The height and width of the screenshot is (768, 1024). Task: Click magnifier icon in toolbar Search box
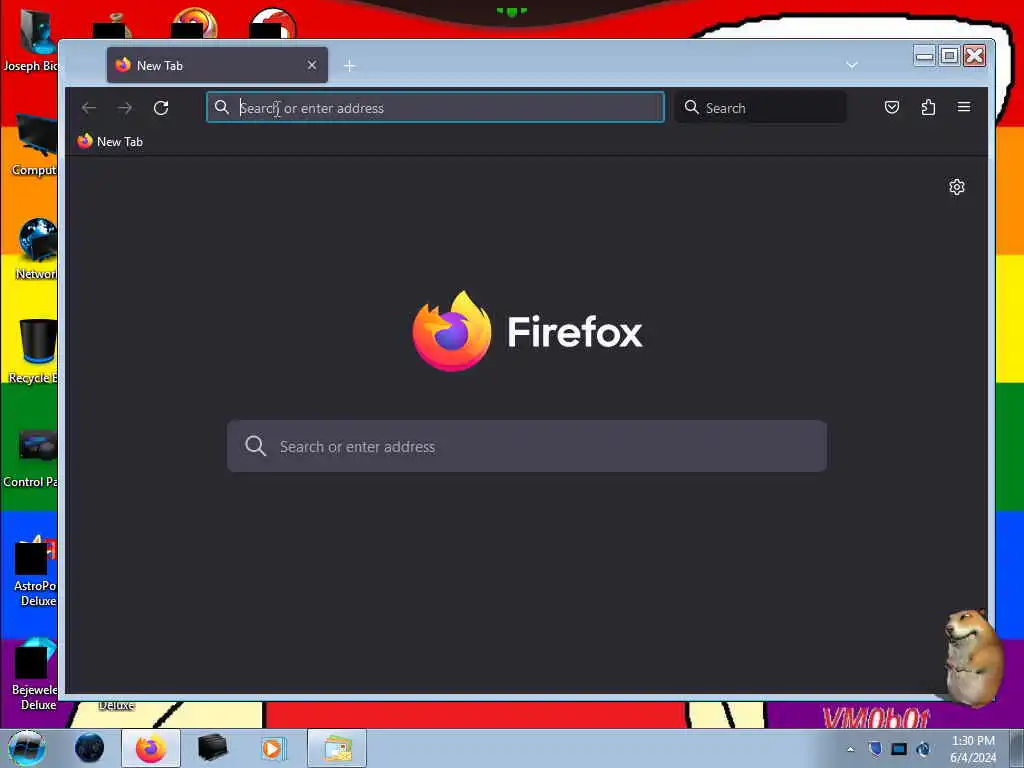coord(692,107)
